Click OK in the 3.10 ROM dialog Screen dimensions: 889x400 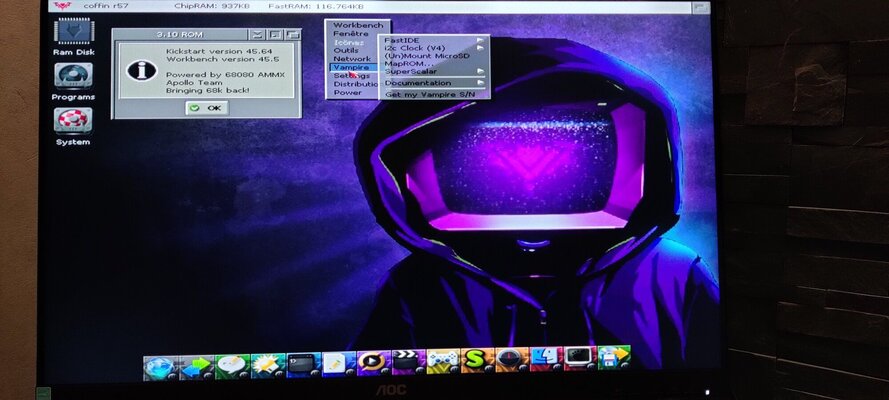(x=206, y=108)
